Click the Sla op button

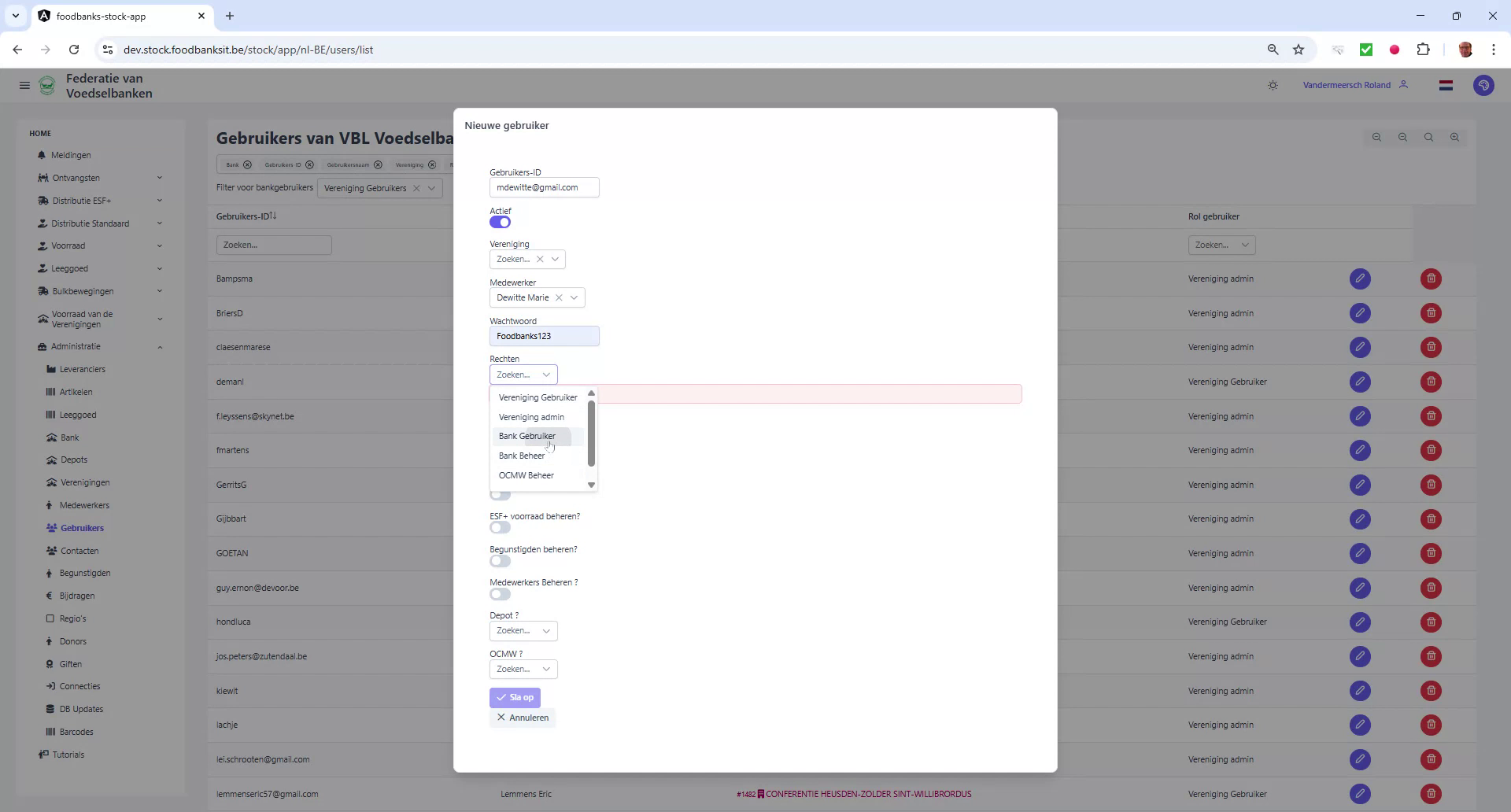pyautogui.click(x=515, y=697)
